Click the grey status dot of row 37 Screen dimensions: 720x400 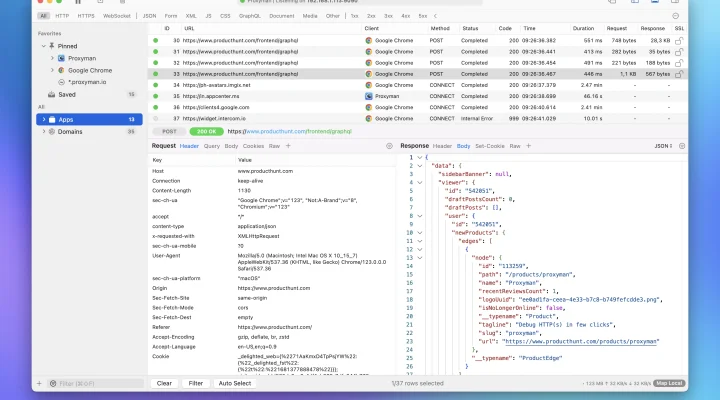pos(156,118)
